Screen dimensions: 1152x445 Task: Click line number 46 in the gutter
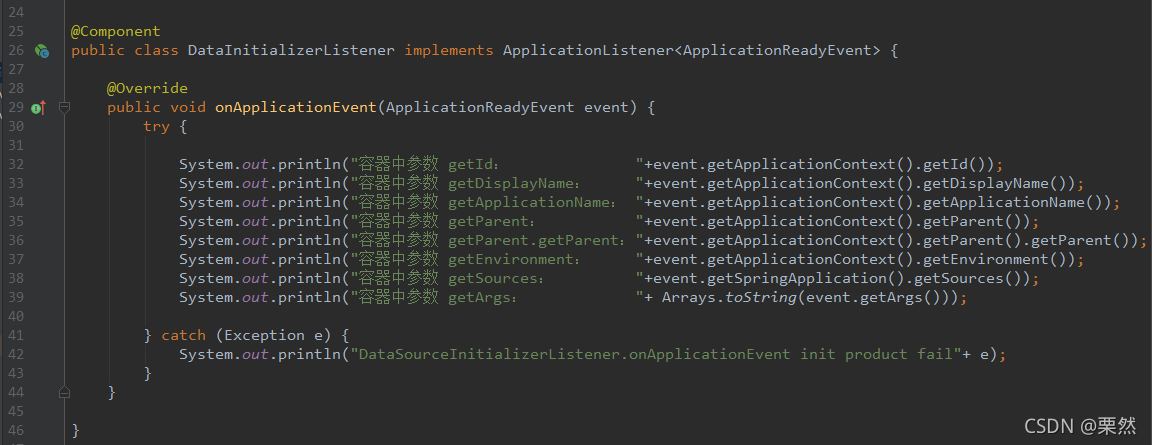(x=15, y=430)
